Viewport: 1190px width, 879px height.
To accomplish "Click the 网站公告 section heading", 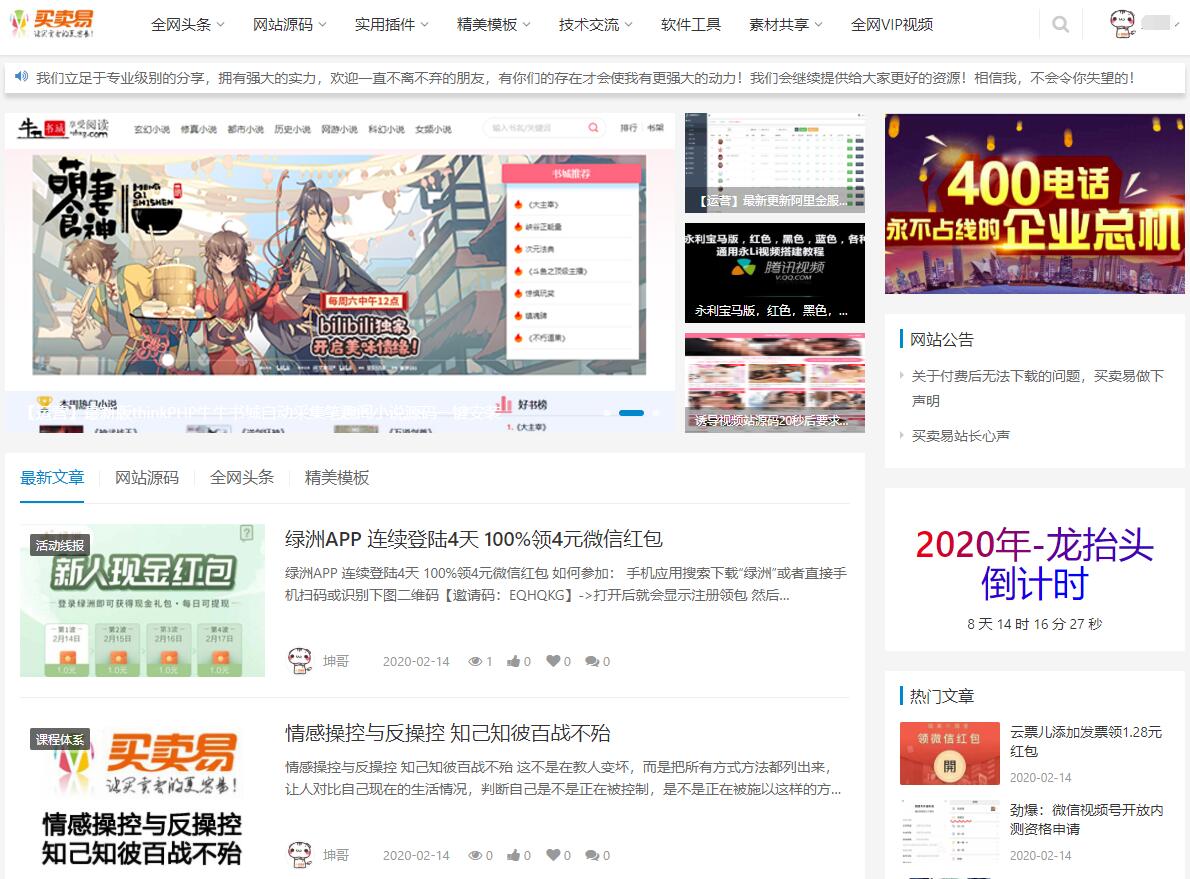I will pyautogui.click(x=941, y=339).
